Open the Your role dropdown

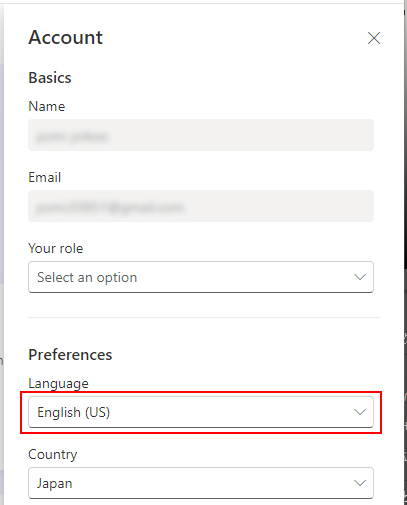[201, 277]
